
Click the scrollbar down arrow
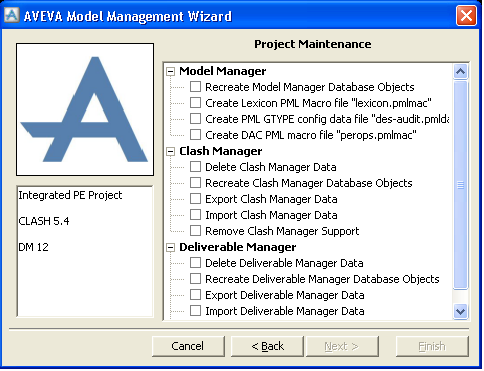click(460, 312)
